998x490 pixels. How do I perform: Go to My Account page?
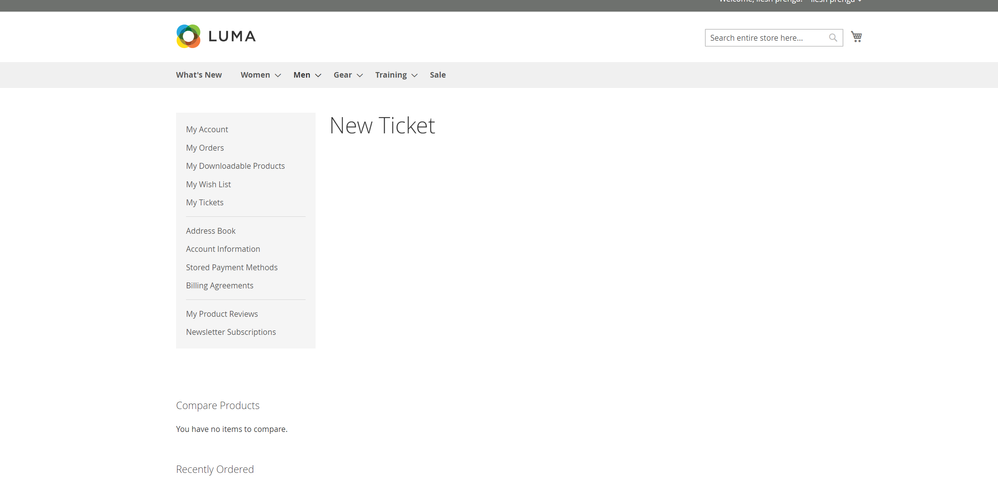[207, 129]
